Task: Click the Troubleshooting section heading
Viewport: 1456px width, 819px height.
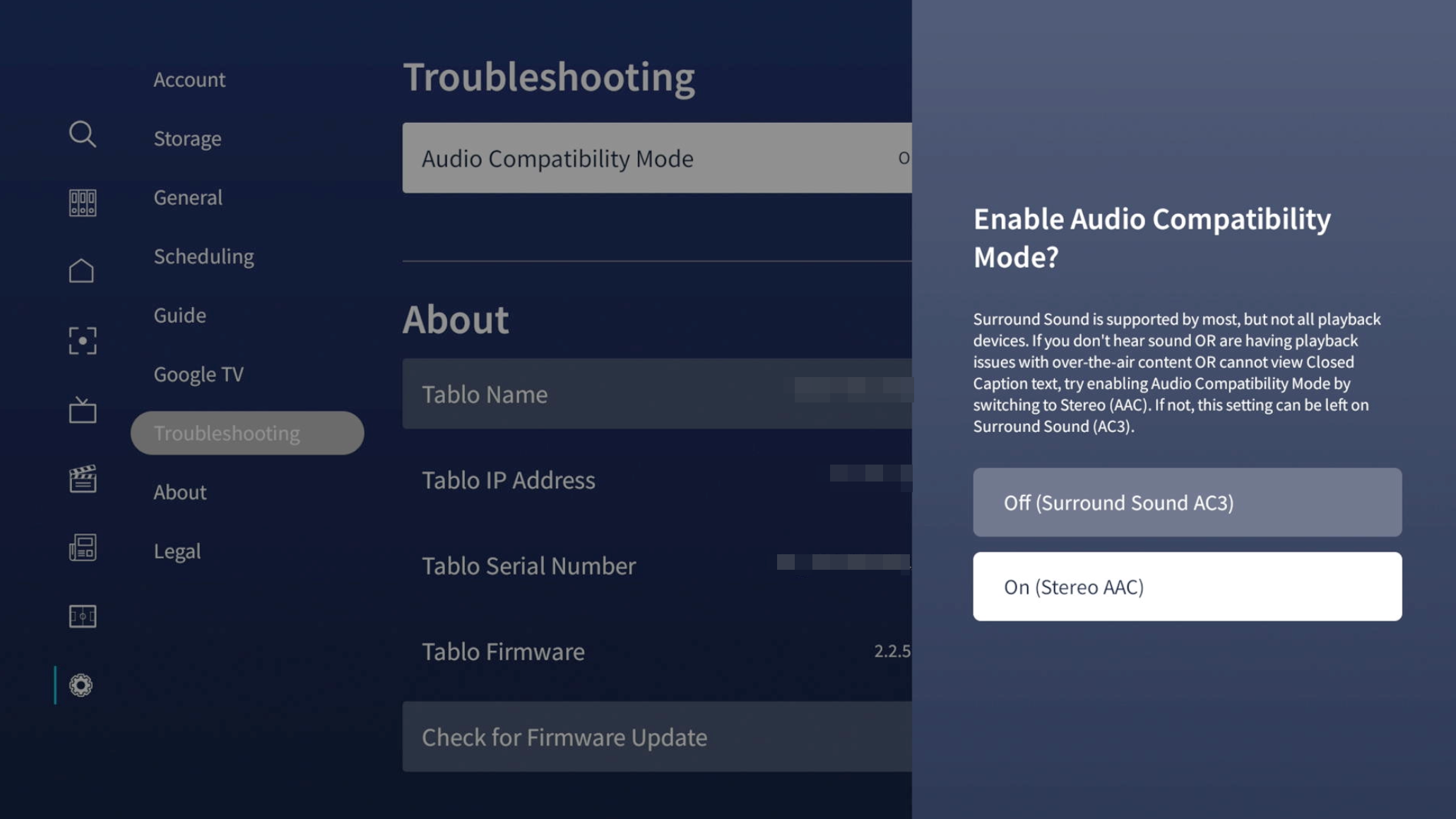Action: 548,76
